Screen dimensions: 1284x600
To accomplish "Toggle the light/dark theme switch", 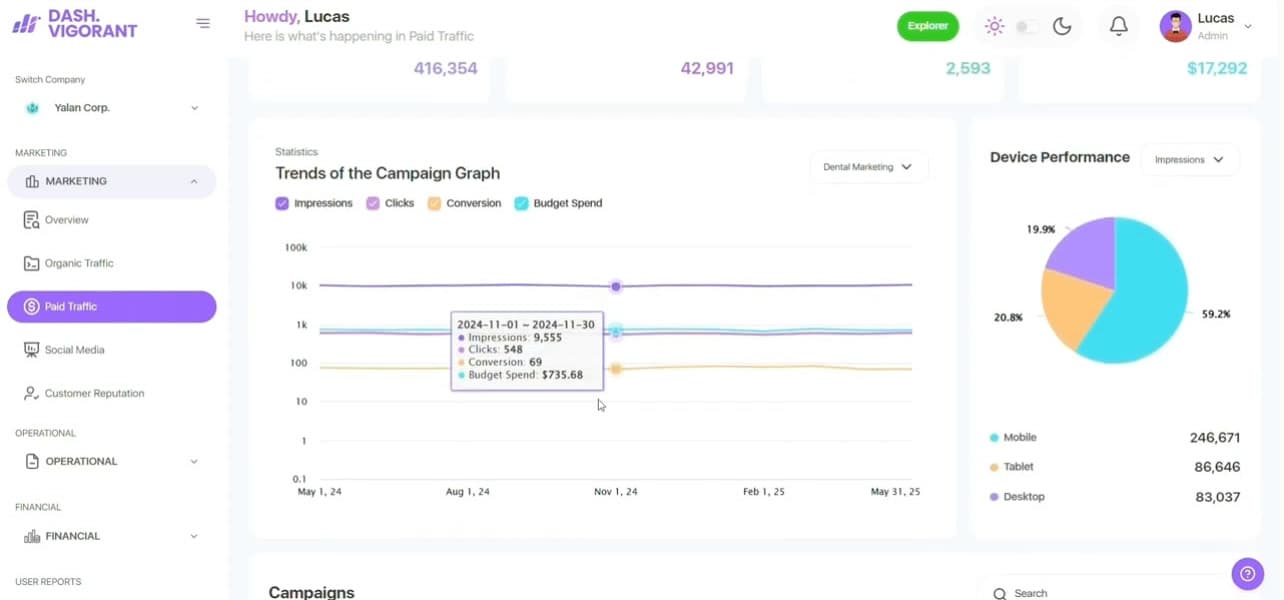I will coord(1027,27).
